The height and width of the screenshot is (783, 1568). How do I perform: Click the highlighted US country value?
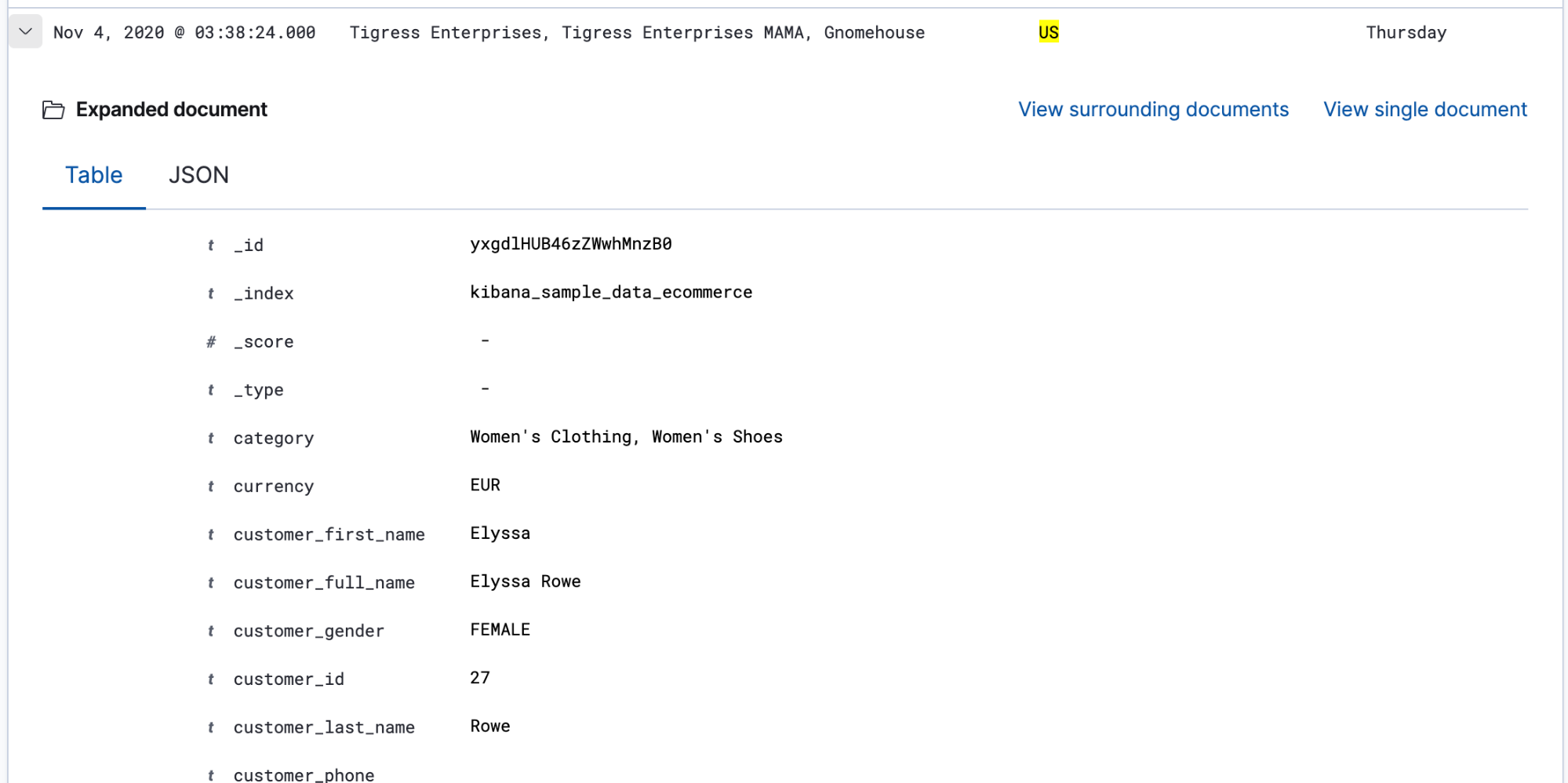click(x=1048, y=32)
